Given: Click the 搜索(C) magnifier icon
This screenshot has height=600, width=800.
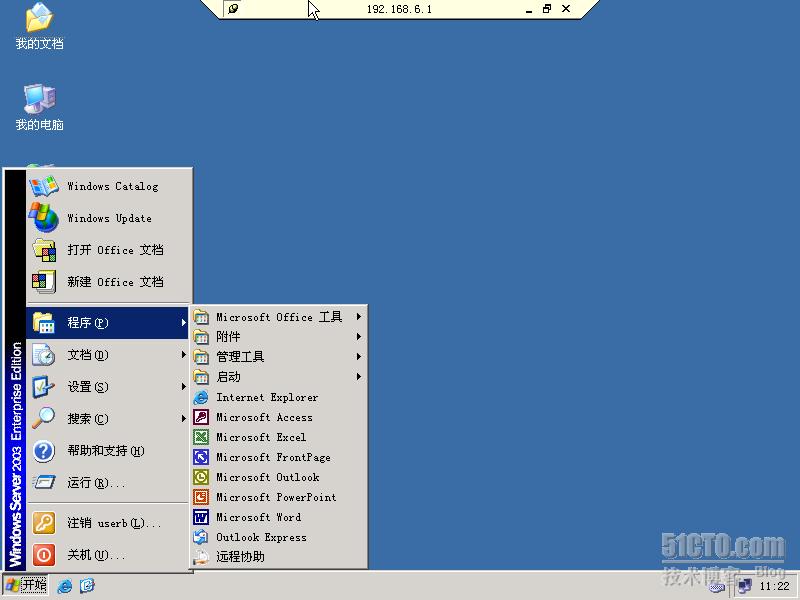Looking at the screenshot, I should 44,418.
